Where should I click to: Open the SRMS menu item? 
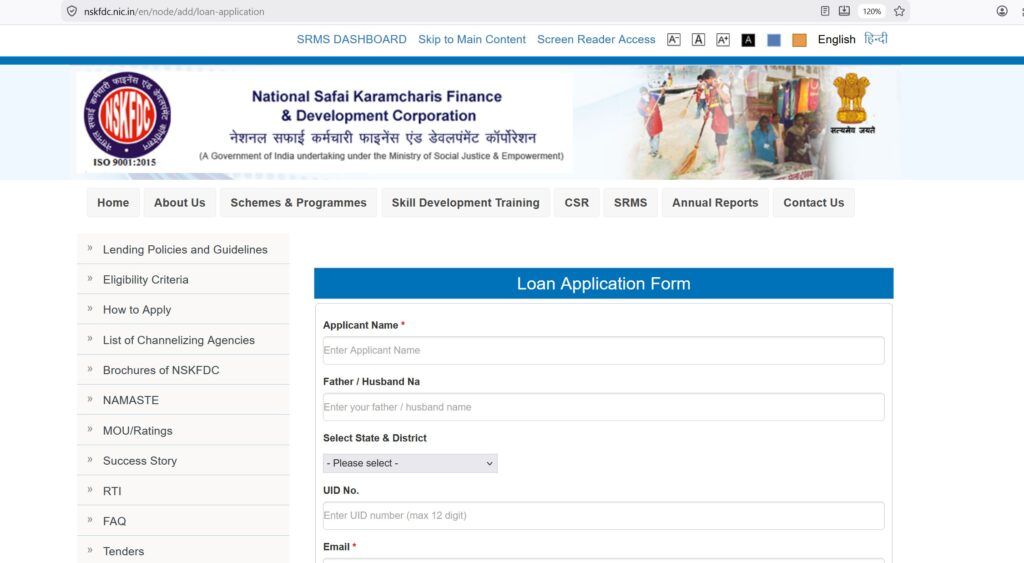coord(630,202)
